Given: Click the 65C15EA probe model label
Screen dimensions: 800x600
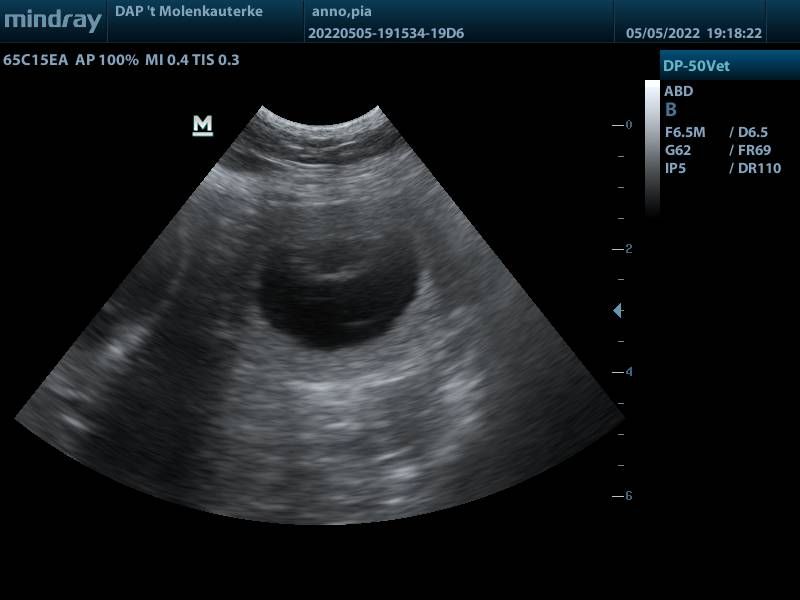Looking at the screenshot, I should coord(36,60).
